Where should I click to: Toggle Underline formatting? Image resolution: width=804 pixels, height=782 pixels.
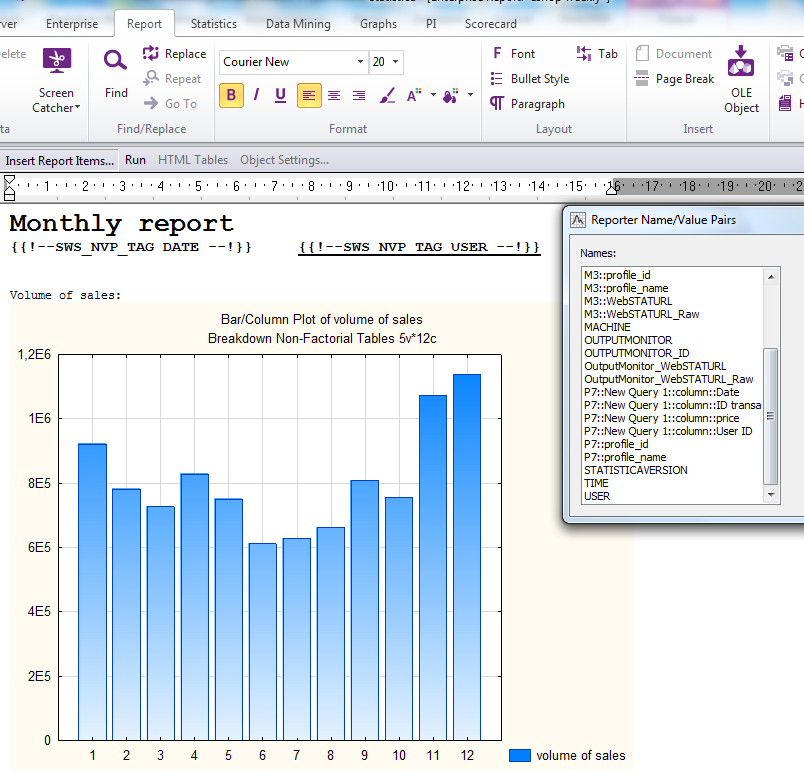280,95
